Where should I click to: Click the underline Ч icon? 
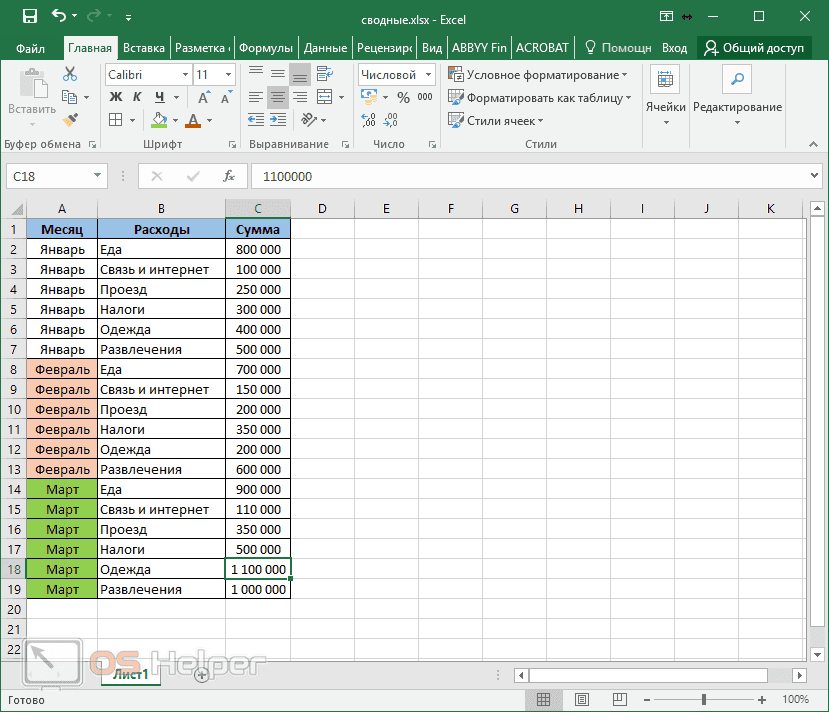tap(159, 97)
